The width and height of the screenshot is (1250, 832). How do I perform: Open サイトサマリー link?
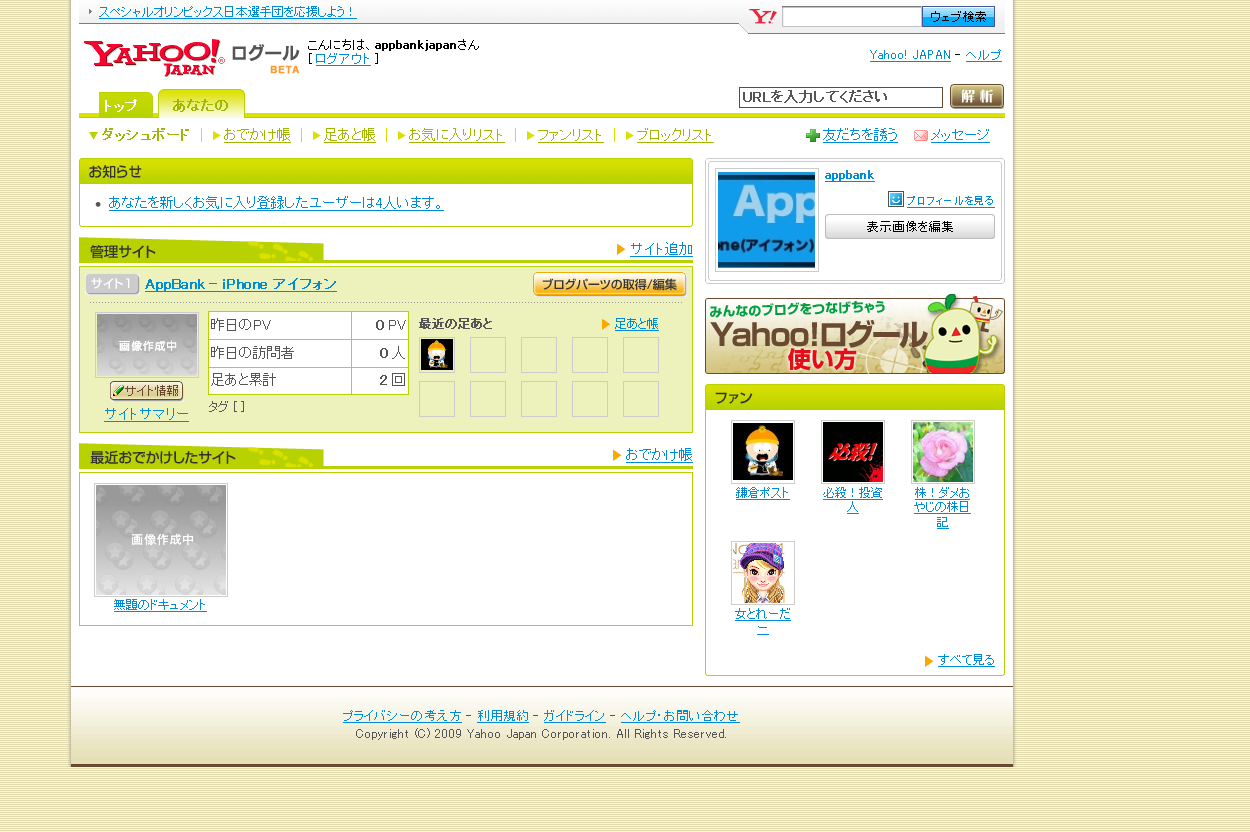click(x=147, y=414)
